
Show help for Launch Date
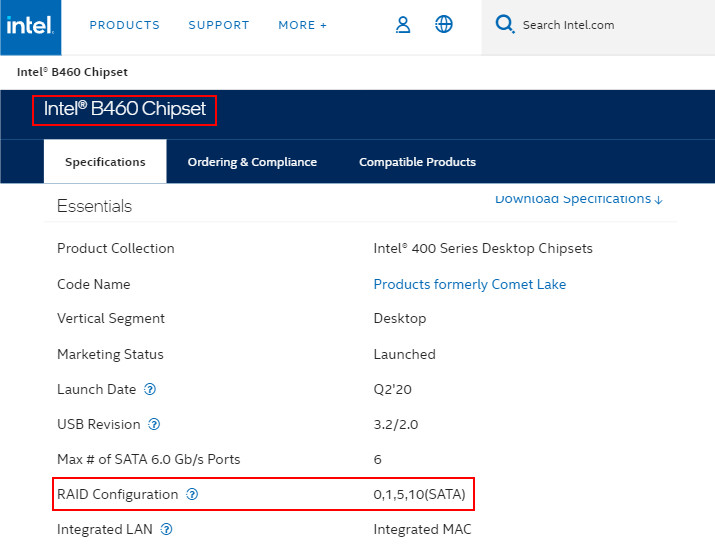coord(150,389)
